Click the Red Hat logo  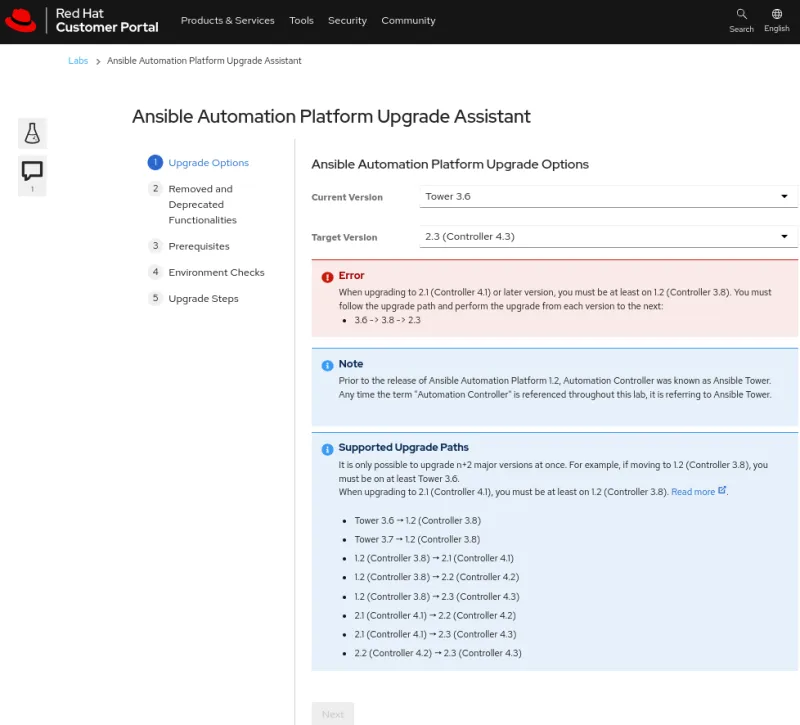[22, 20]
